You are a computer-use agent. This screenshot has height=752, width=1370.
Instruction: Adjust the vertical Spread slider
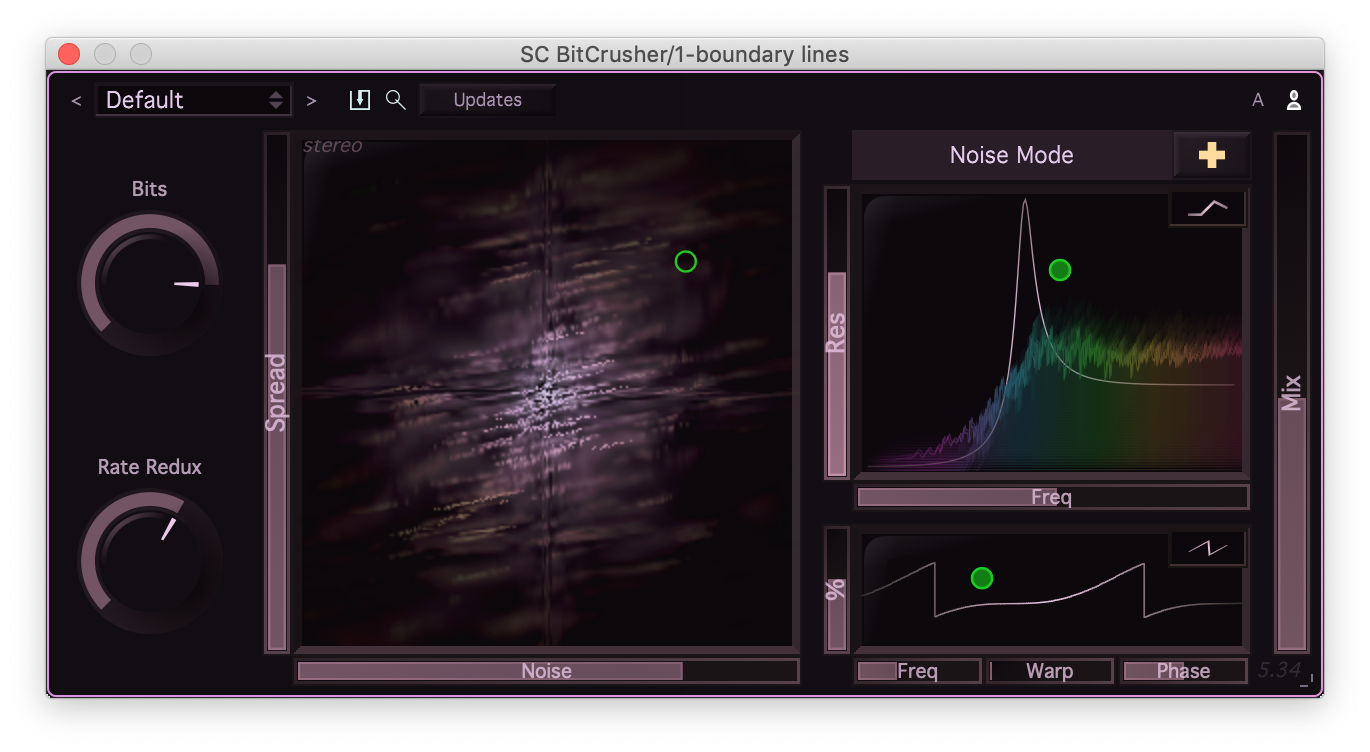[x=276, y=392]
